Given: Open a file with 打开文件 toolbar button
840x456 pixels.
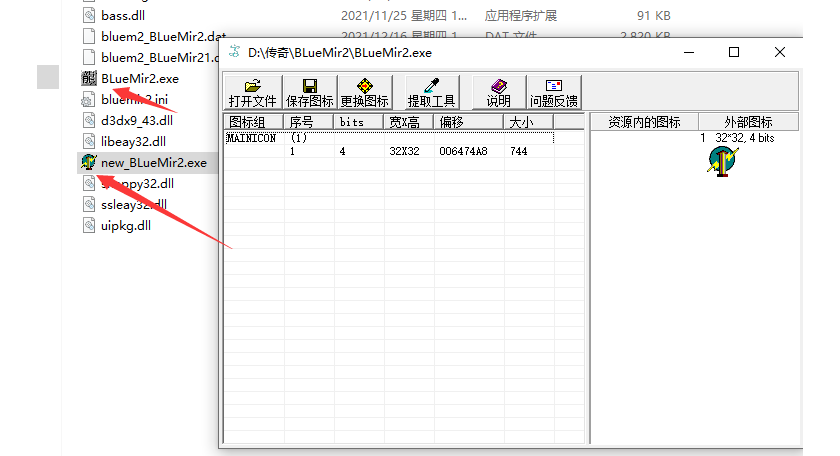Looking at the screenshot, I should [x=253, y=93].
